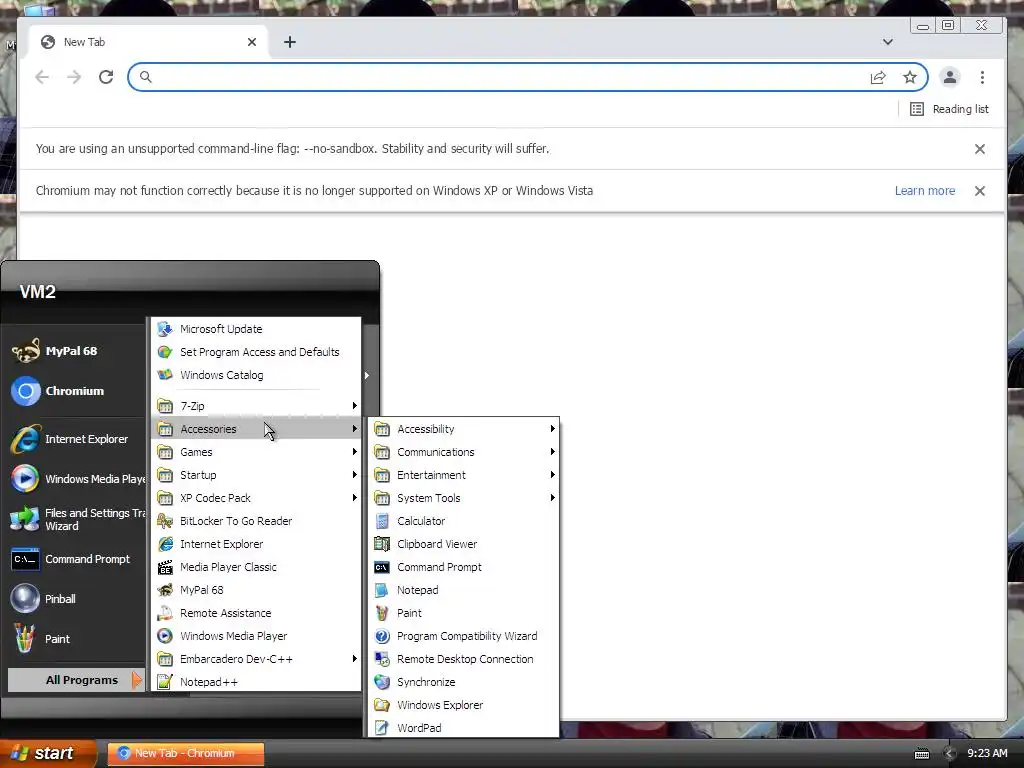Open Windows Catalog
Image resolution: width=1024 pixels, height=768 pixels.
click(256, 375)
